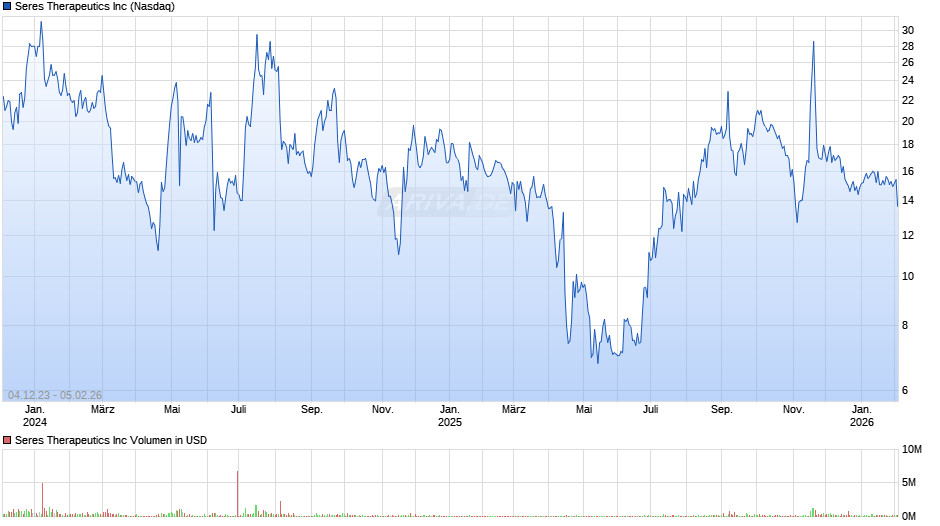Click the 'Juli' axis label after Mai 2025
940x526 pixels.
click(650, 410)
